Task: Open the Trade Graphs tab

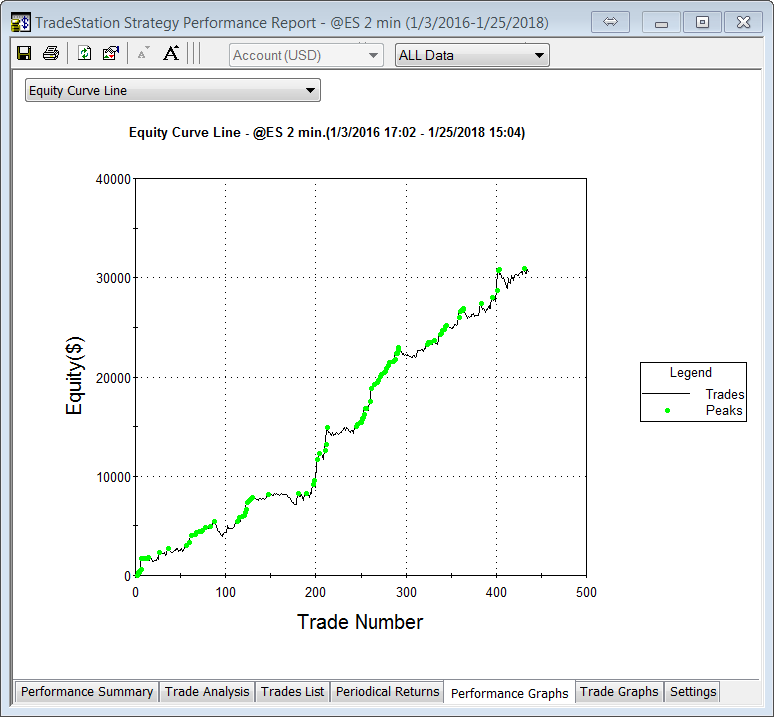Action: coord(619,692)
